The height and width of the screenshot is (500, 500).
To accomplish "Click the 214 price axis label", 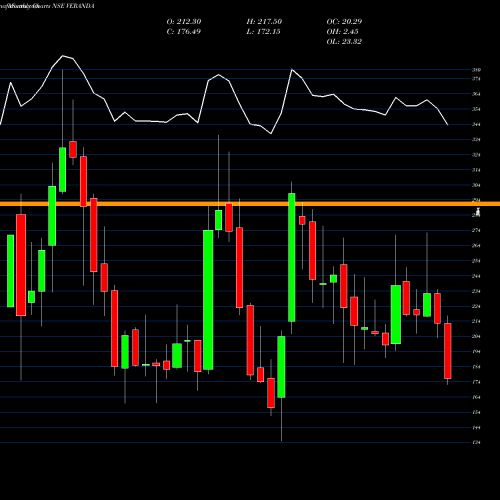I will coord(476,321).
